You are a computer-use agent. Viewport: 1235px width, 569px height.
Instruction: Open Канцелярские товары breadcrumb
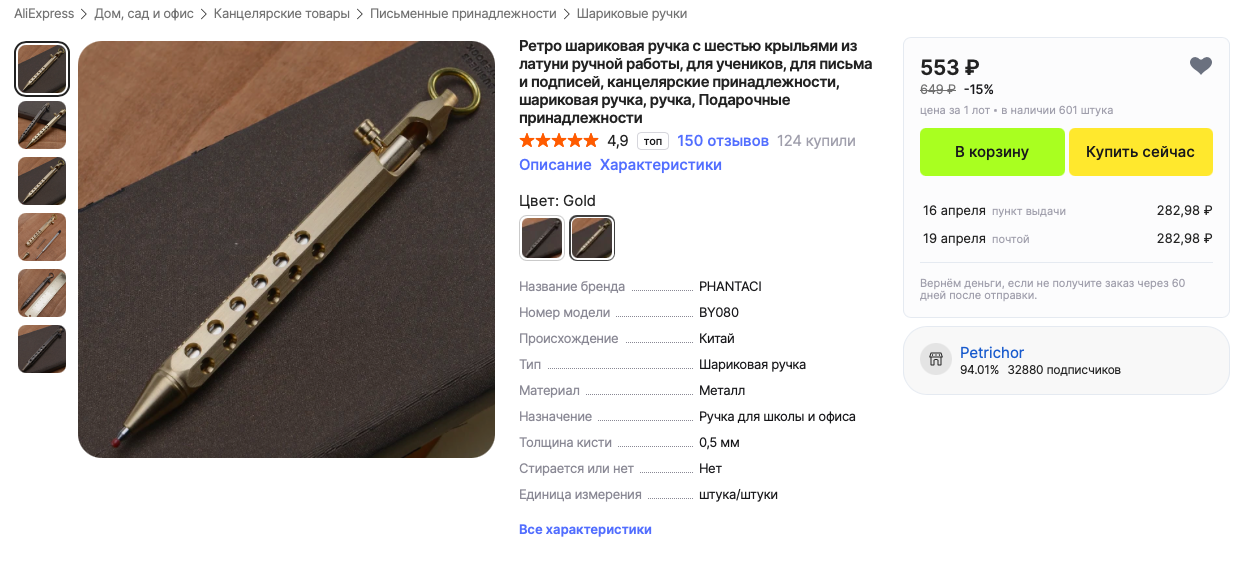tap(282, 14)
